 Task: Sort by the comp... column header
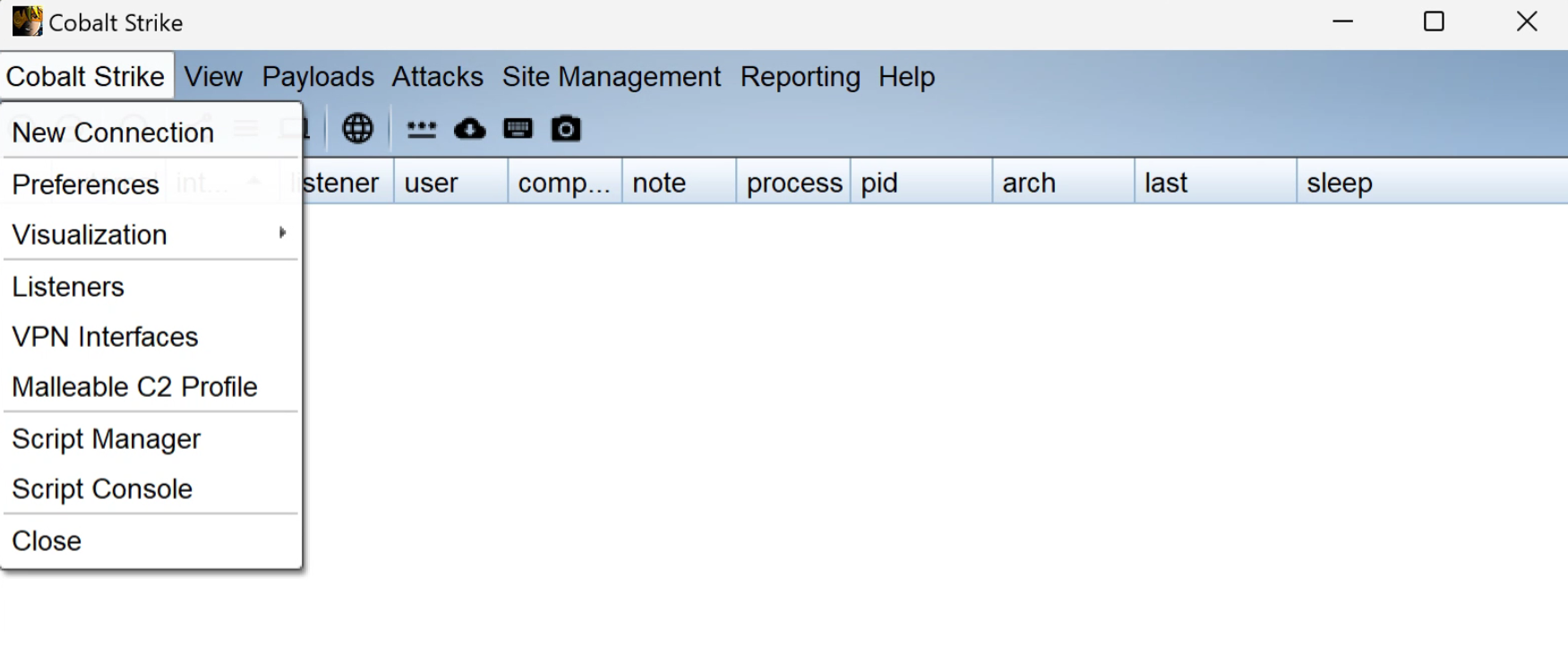(565, 183)
